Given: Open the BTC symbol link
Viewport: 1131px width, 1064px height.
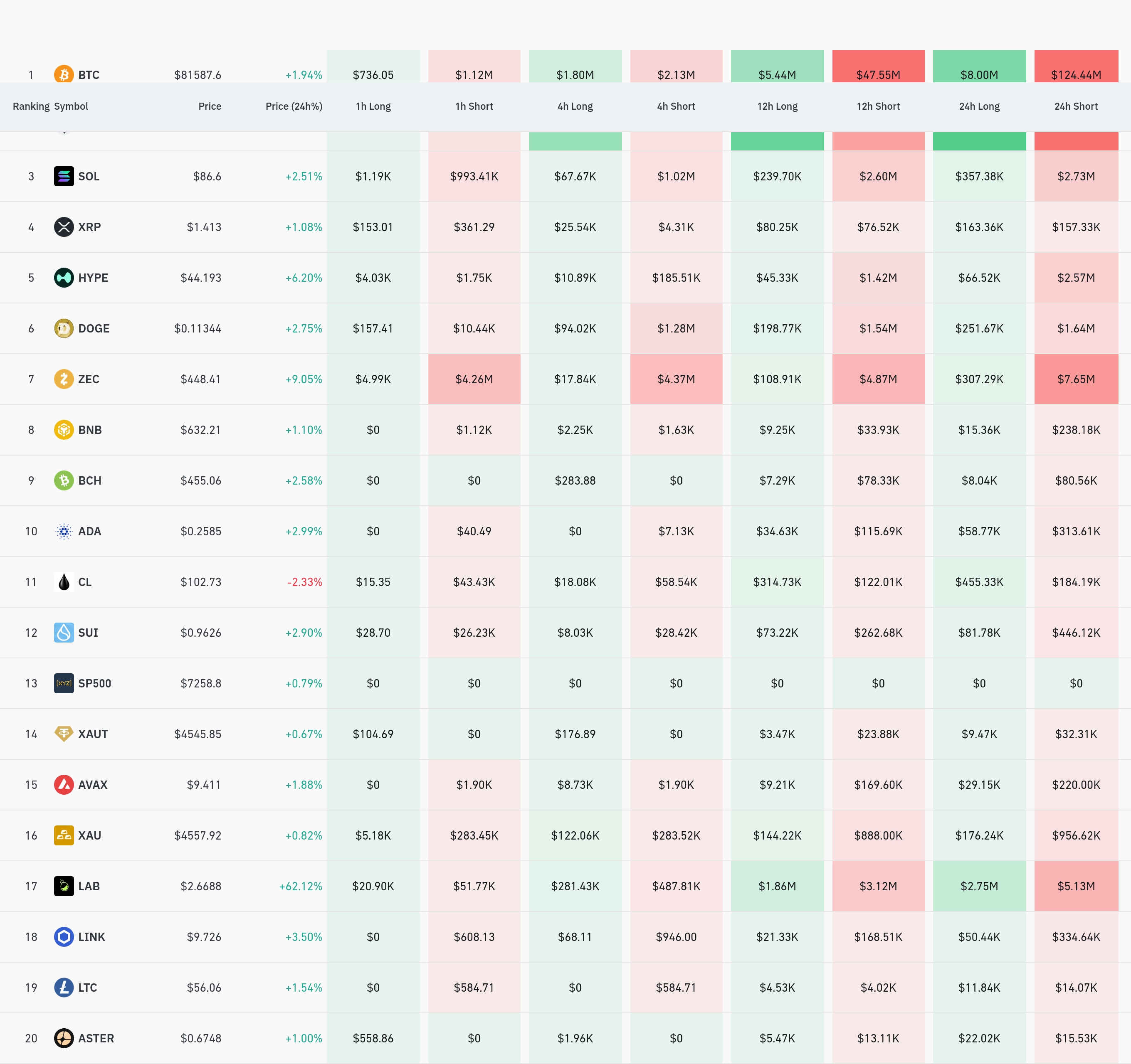Looking at the screenshot, I should pyautogui.click(x=89, y=75).
